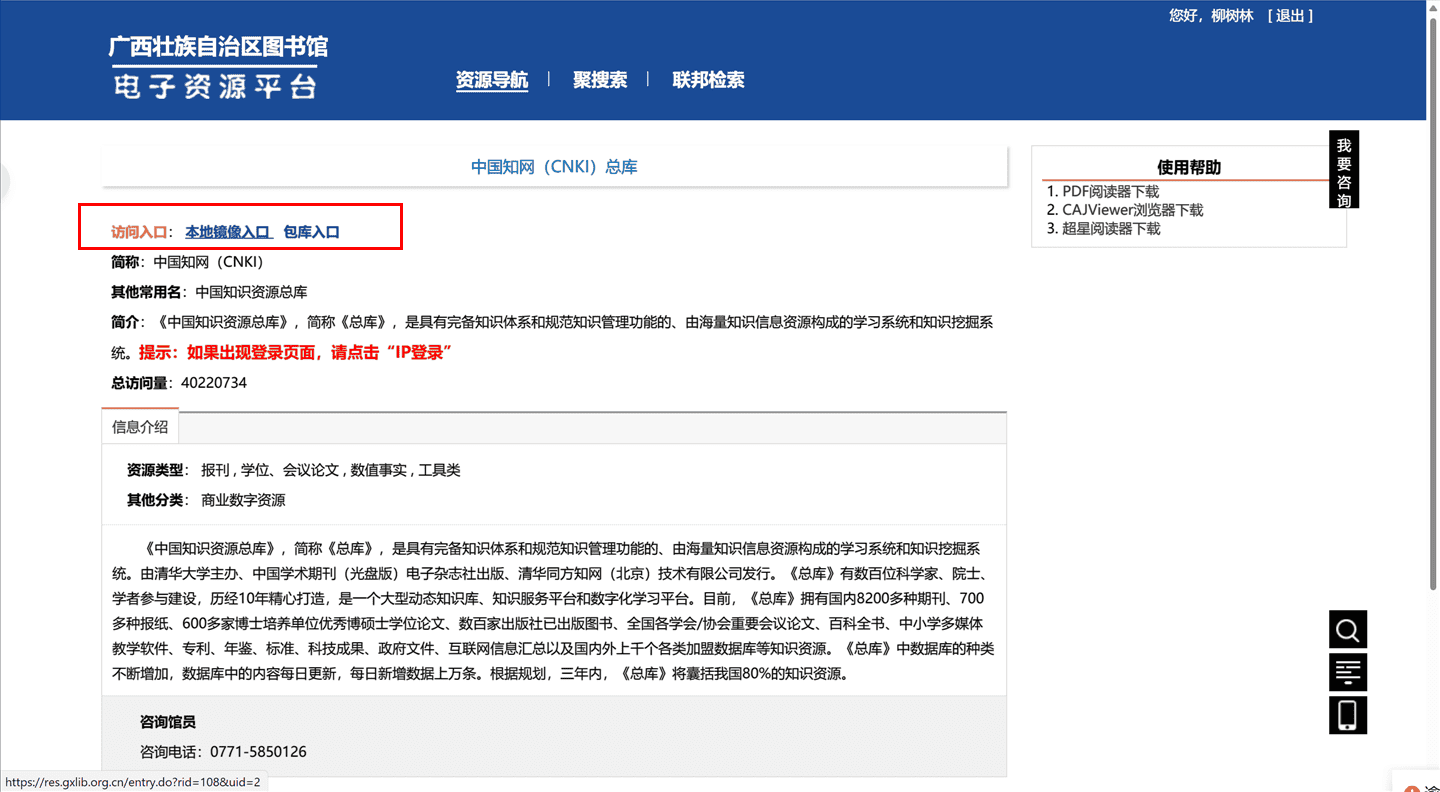Click the 包库入口 access link
Image resolution: width=1440 pixels, height=792 pixels.
tap(311, 232)
